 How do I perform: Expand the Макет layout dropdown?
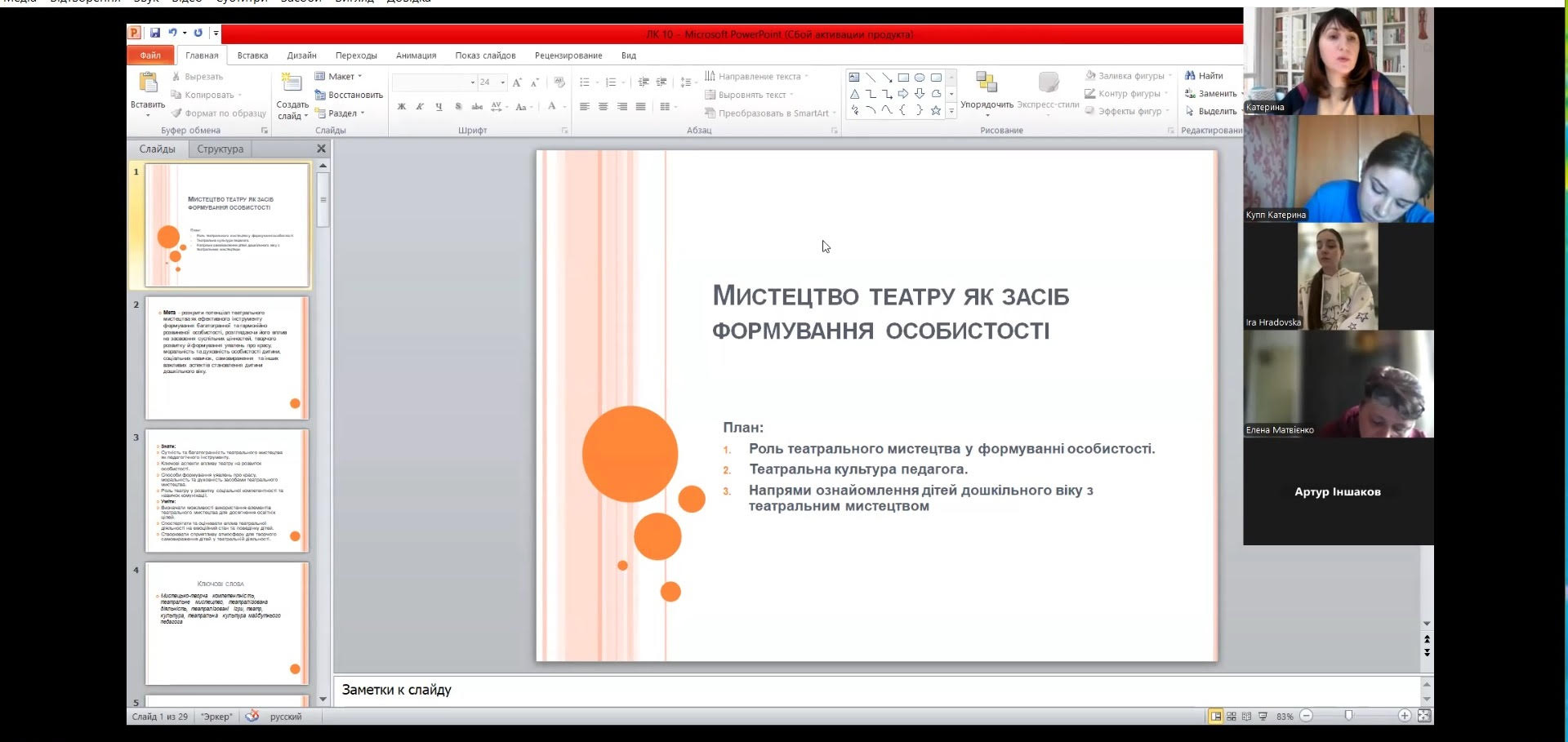tap(339, 77)
